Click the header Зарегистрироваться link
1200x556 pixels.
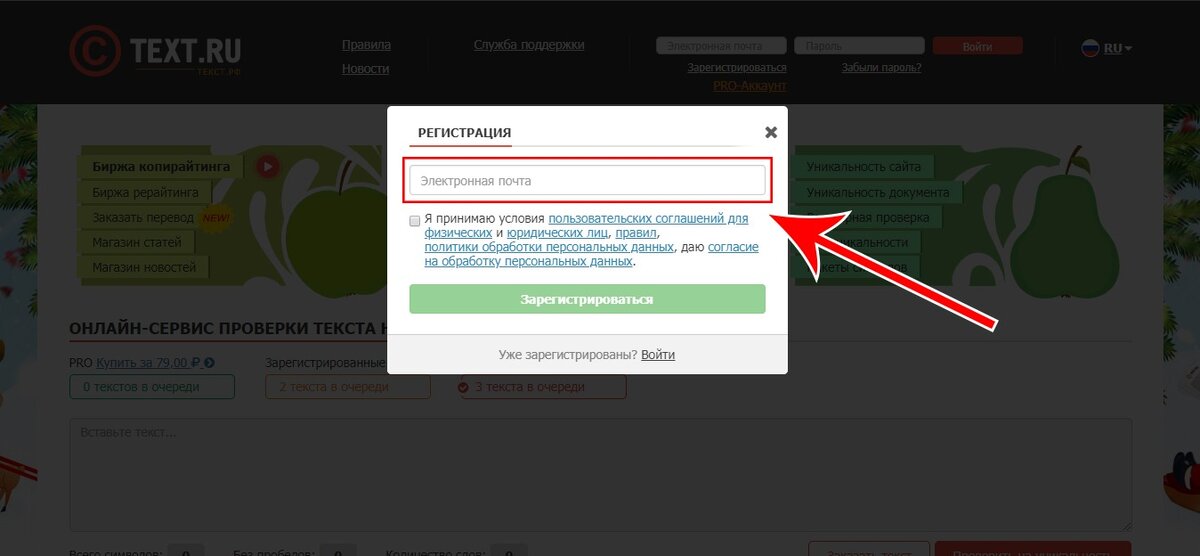(x=737, y=68)
